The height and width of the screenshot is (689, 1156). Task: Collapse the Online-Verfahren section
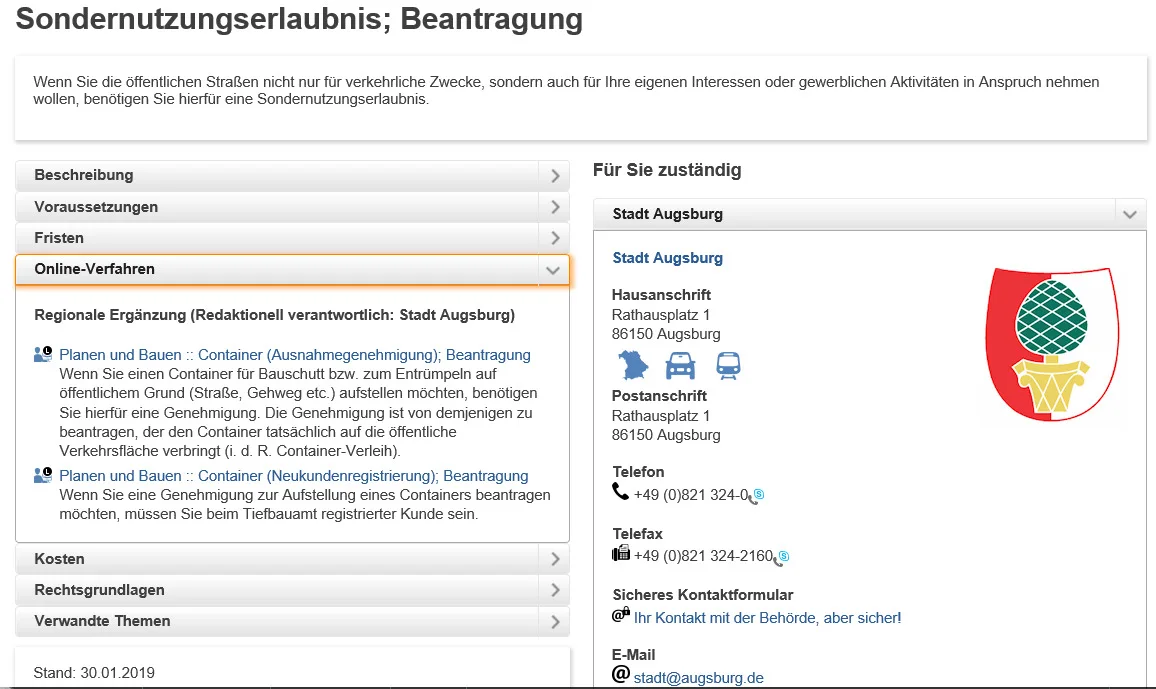tap(292, 269)
